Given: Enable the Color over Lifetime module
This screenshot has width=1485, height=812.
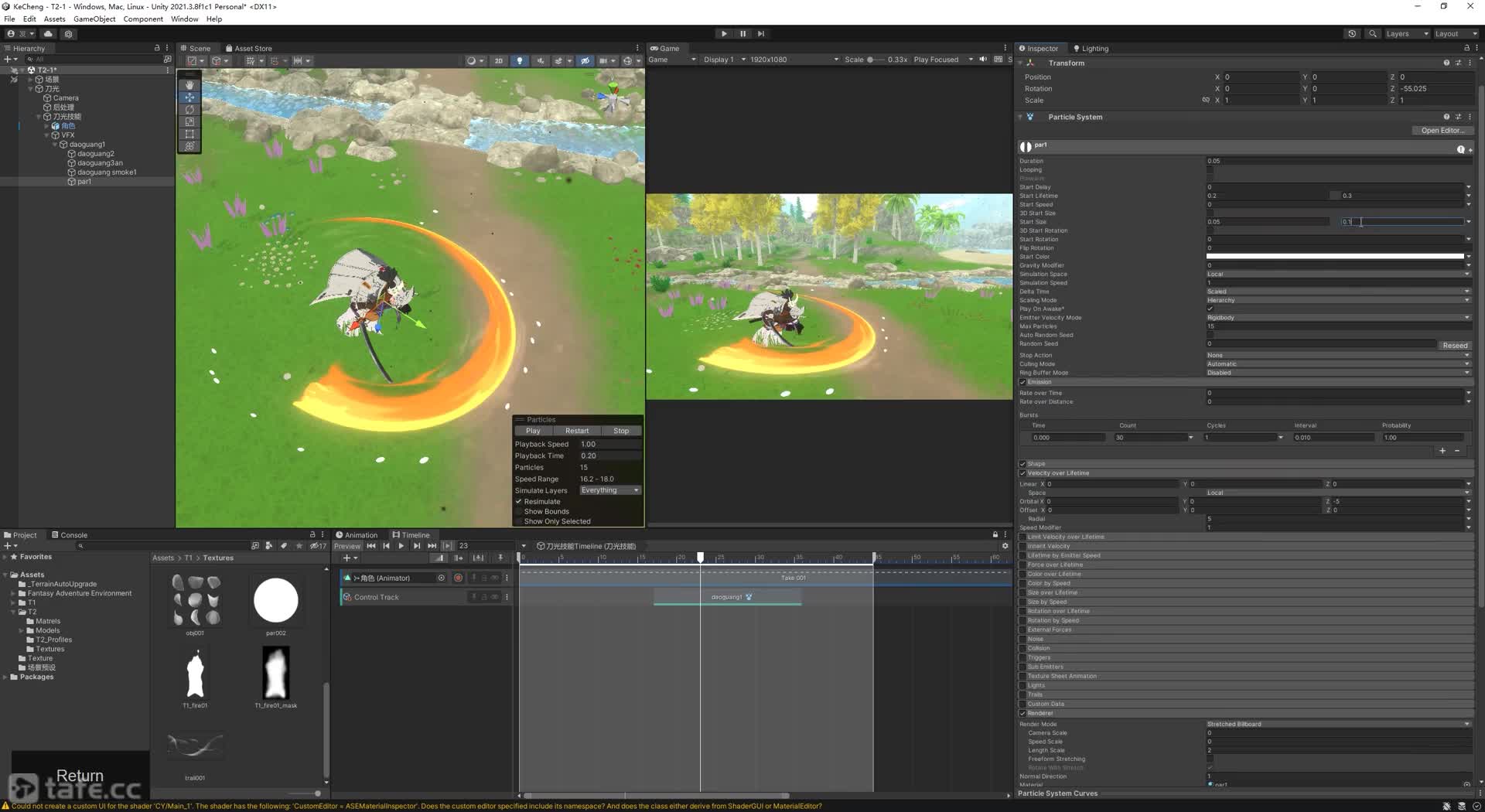Looking at the screenshot, I should click(x=1022, y=575).
